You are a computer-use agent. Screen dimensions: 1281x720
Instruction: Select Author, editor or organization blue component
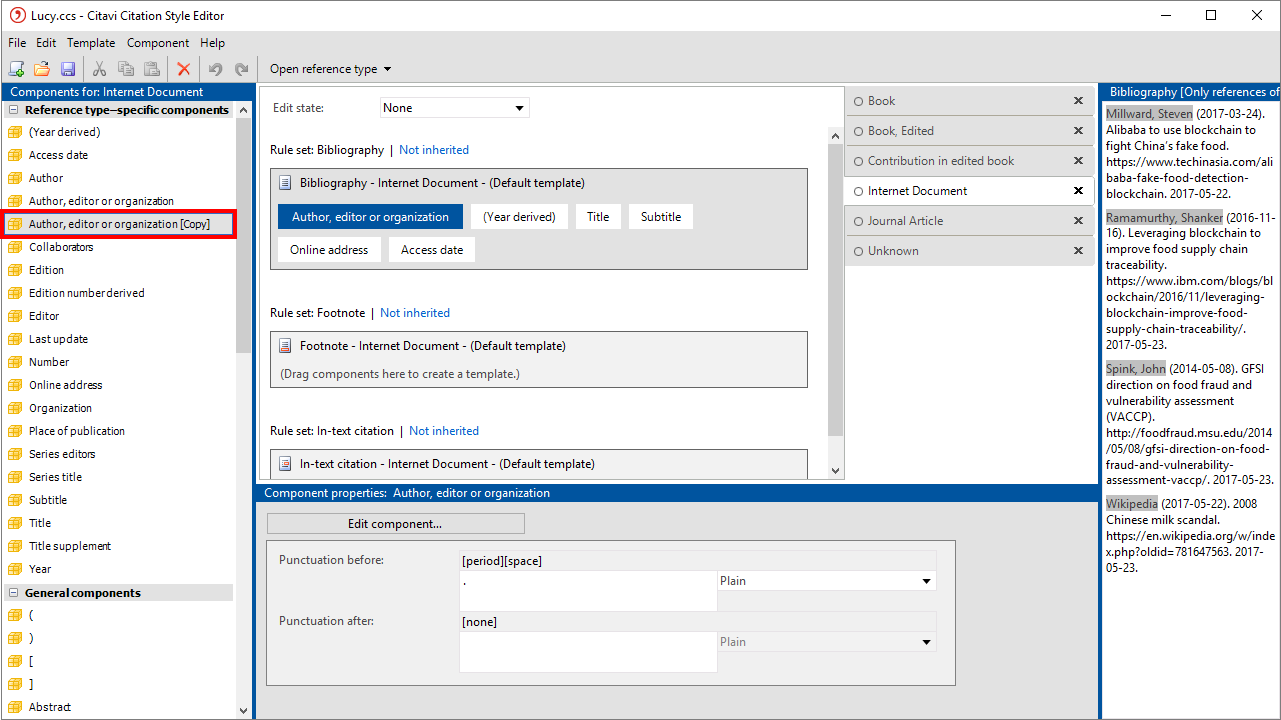(370, 217)
